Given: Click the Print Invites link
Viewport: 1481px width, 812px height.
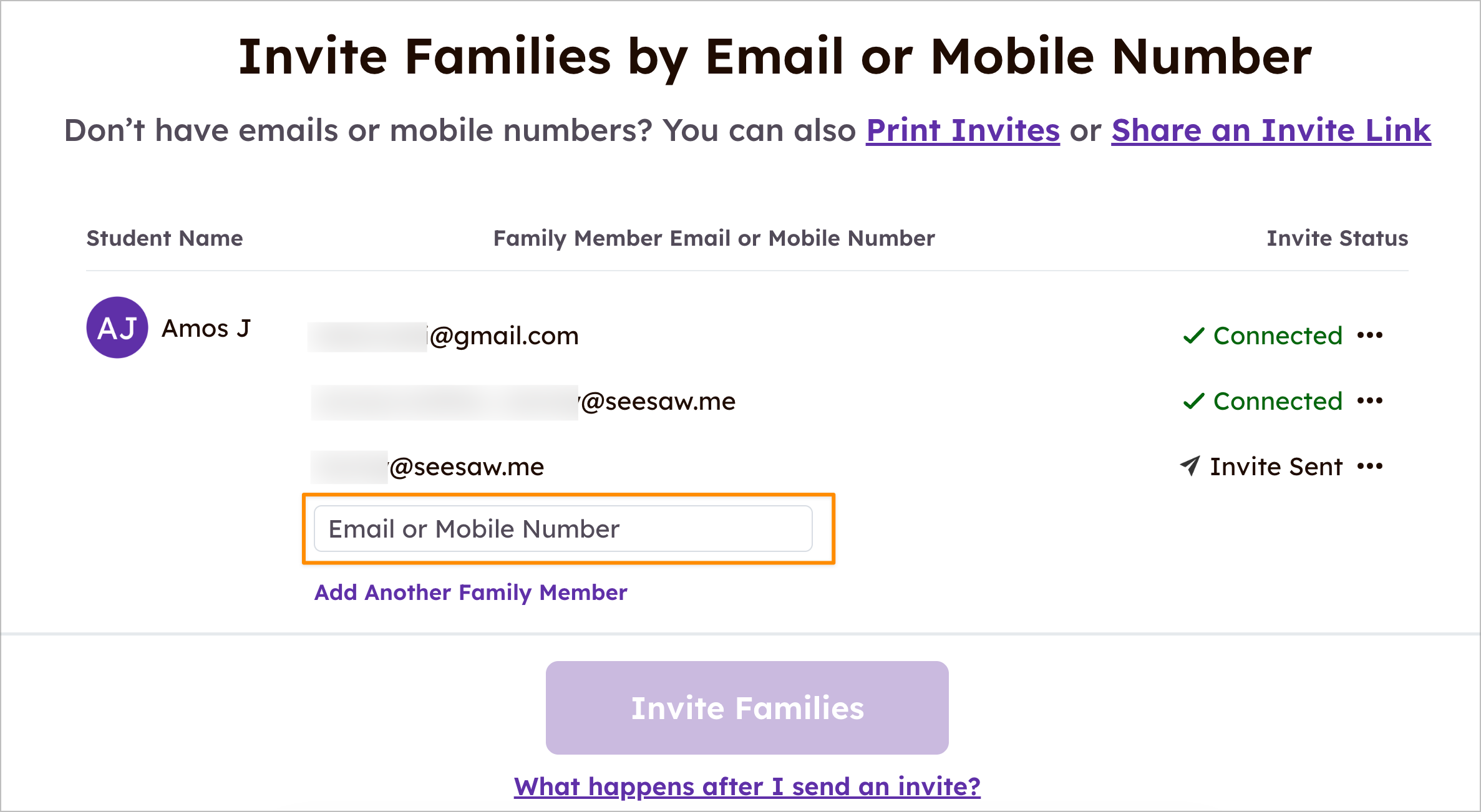Looking at the screenshot, I should (963, 130).
